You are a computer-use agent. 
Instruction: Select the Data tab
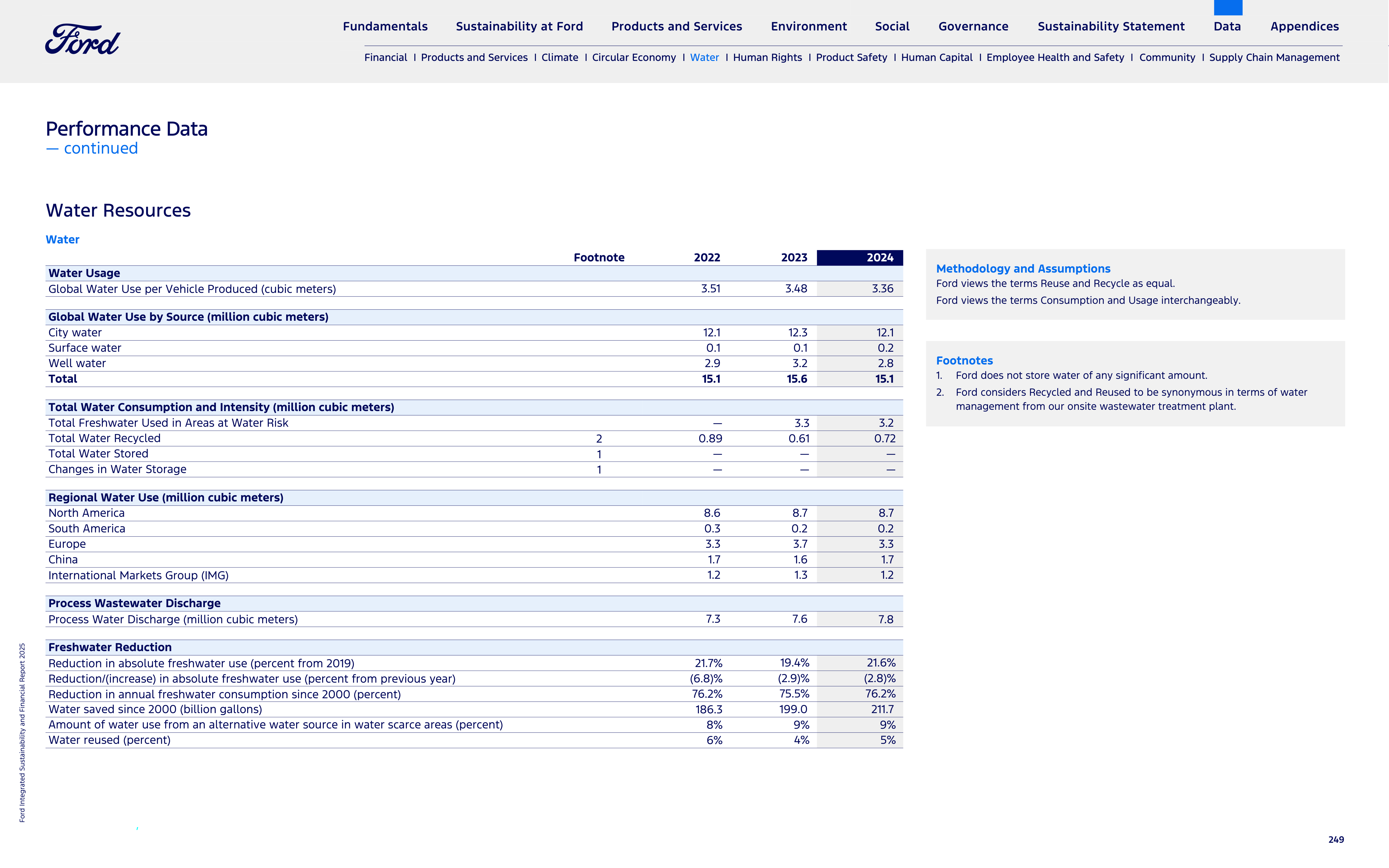[x=1227, y=26]
